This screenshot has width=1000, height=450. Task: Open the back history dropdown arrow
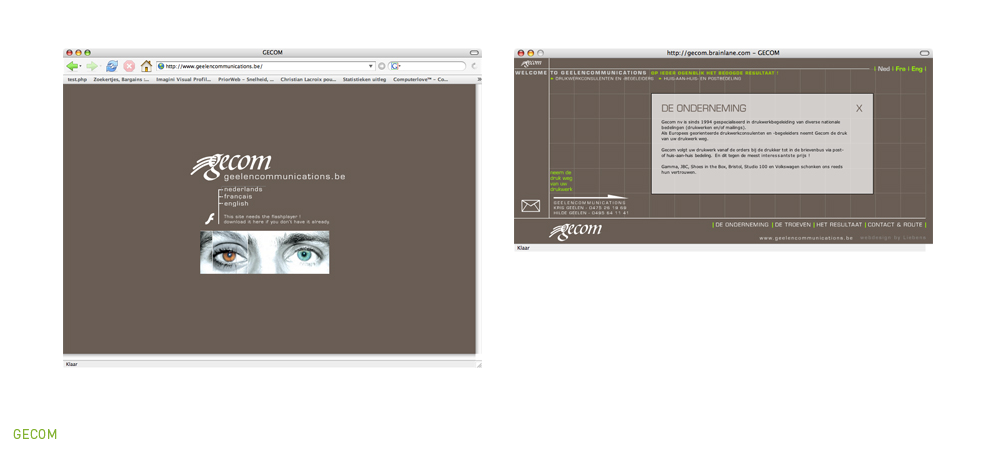click(x=80, y=67)
